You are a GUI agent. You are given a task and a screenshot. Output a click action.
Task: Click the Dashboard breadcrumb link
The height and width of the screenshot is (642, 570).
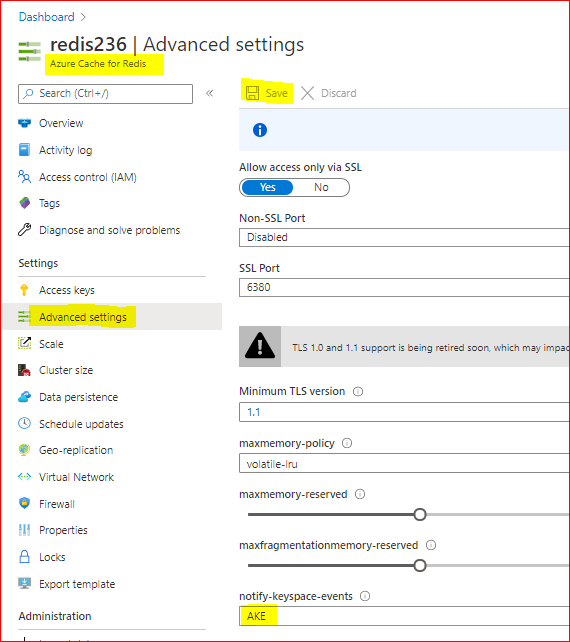point(47,17)
